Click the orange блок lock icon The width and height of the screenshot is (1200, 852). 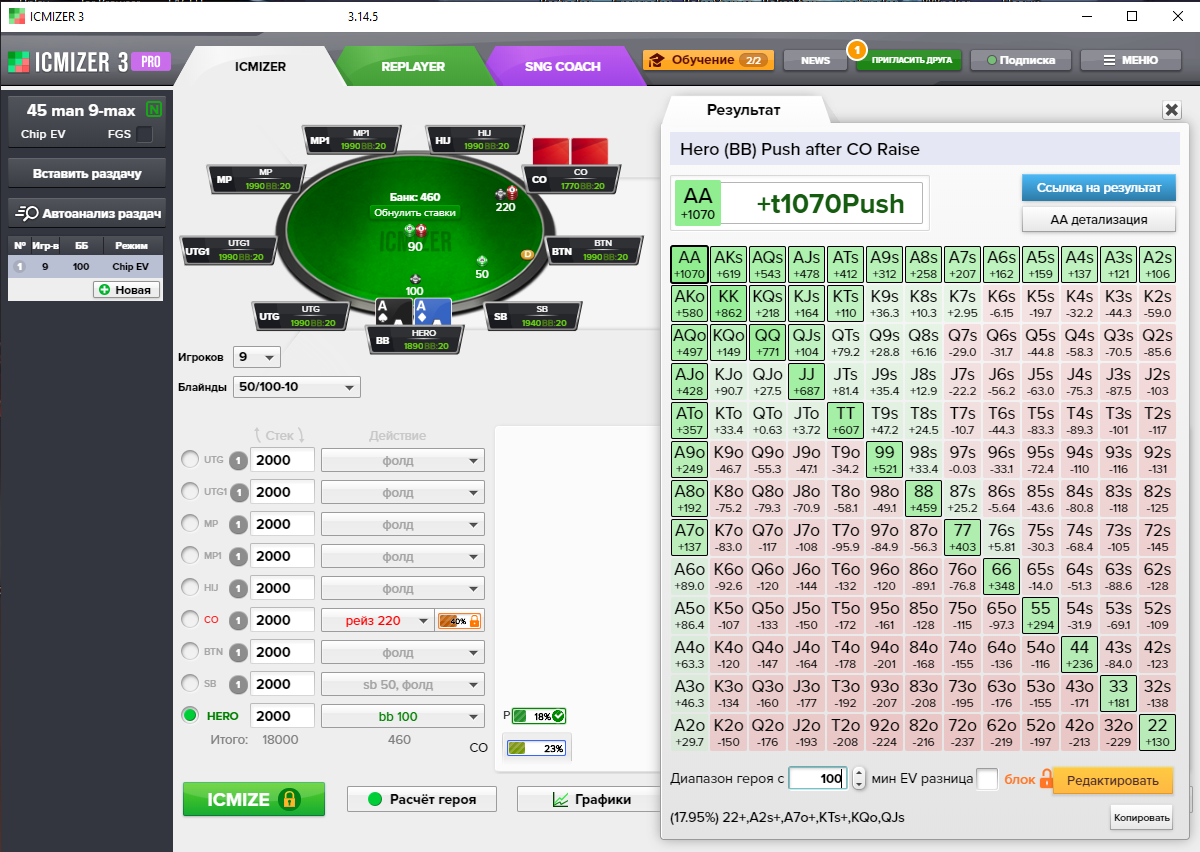coord(1046,779)
